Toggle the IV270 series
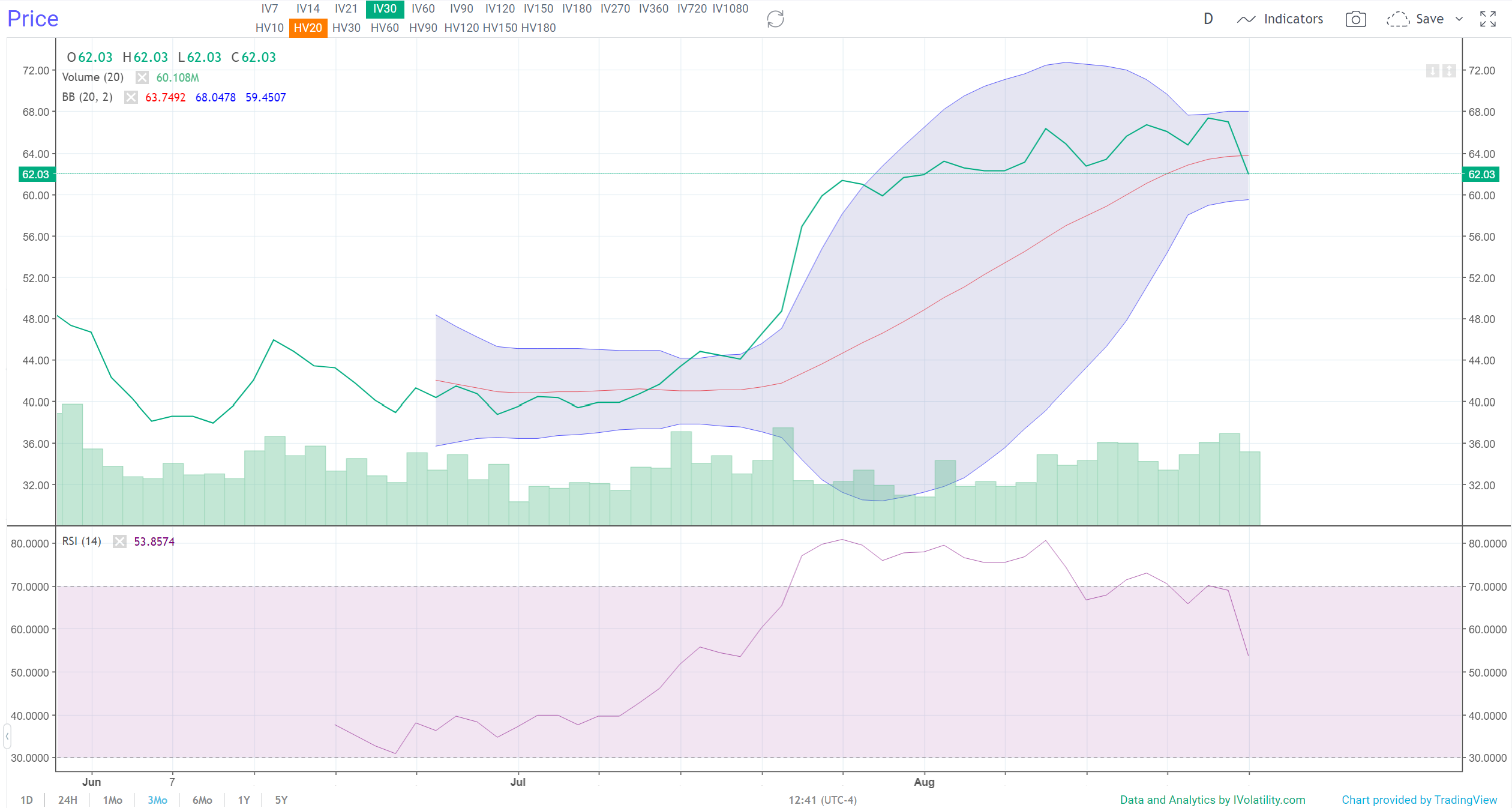The image size is (1512, 808). pos(615,9)
